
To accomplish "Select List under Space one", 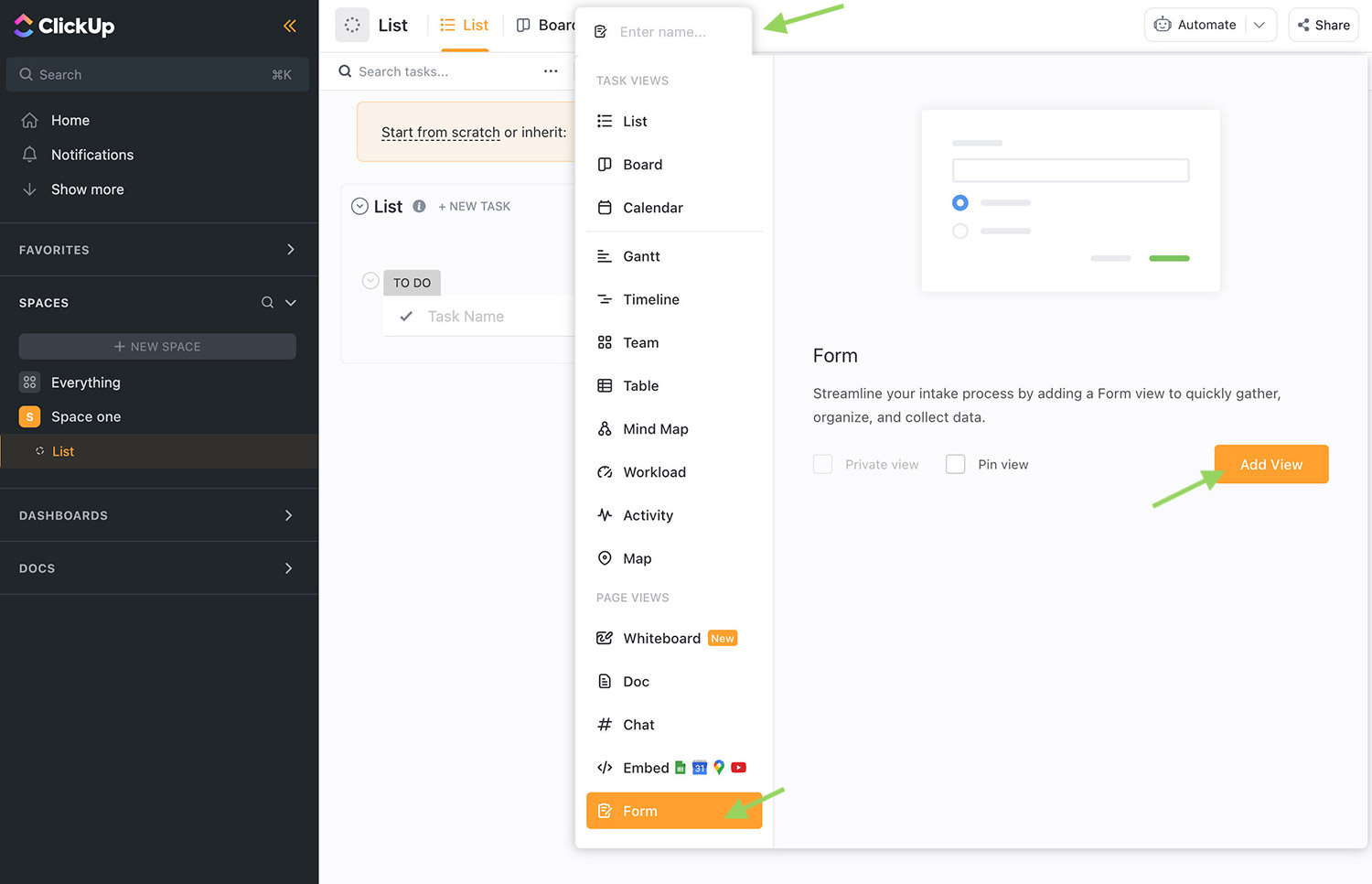I will (x=63, y=451).
